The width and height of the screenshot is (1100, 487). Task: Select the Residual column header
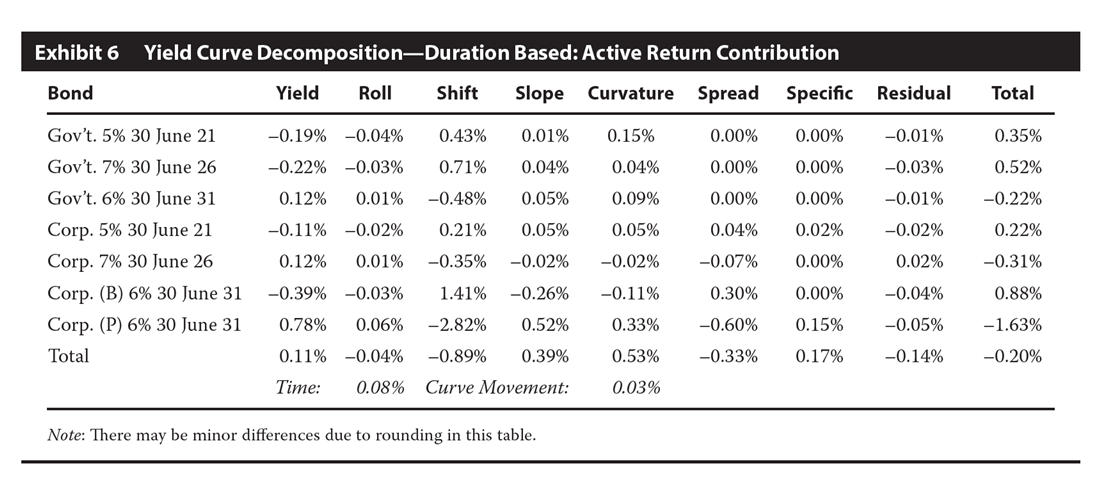pyautogui.click(x=913, y=94)
